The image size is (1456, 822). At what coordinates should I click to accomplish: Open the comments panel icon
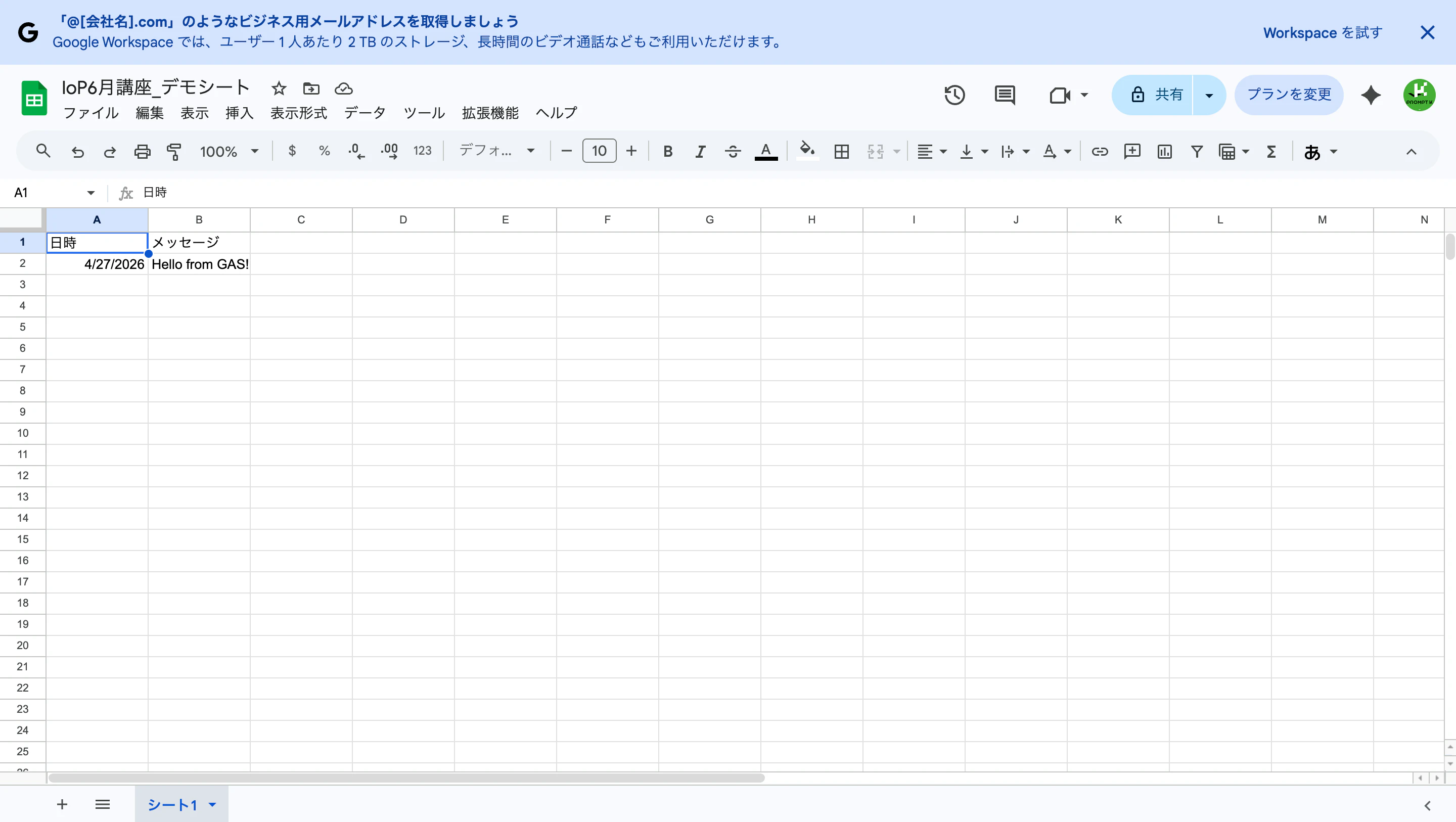click(x=1005, y=95)
